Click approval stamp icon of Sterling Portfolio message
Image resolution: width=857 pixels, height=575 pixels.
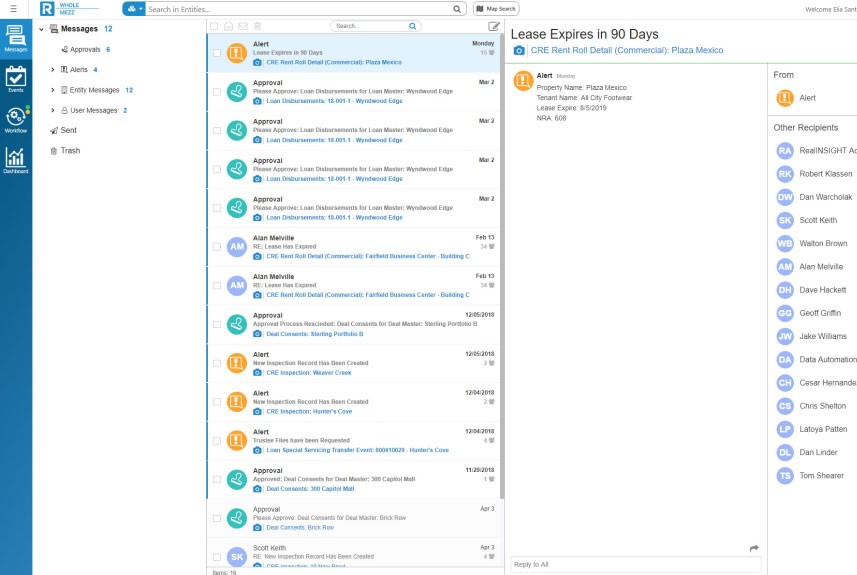pyautogui.click(x=237, y=325)
